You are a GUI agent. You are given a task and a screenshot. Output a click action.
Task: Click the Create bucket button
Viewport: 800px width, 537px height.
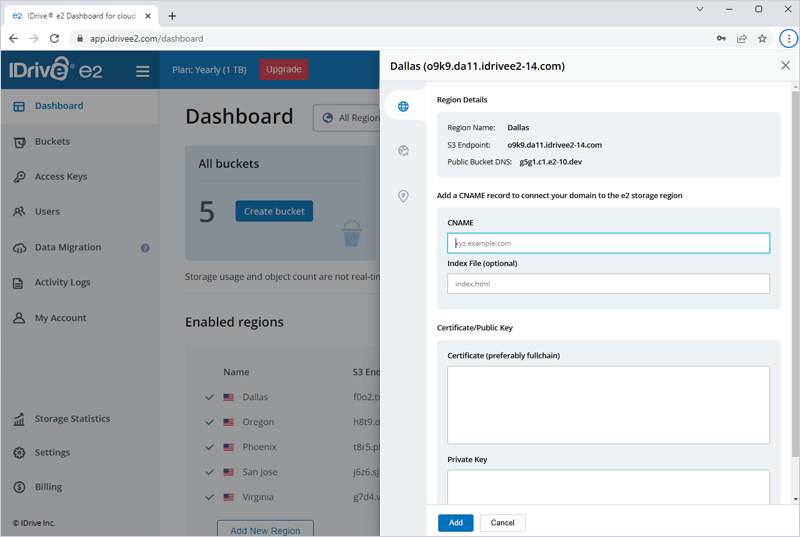click(x=274, y=211)
